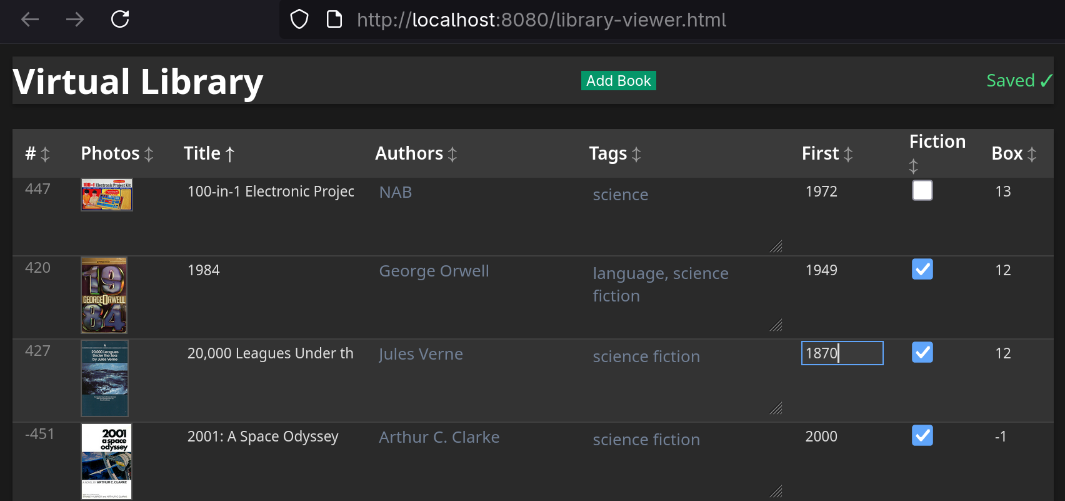Click the browser forward arrow
Image resolution: width=1065 pixels, height=501 pixels.
(75, 19)
